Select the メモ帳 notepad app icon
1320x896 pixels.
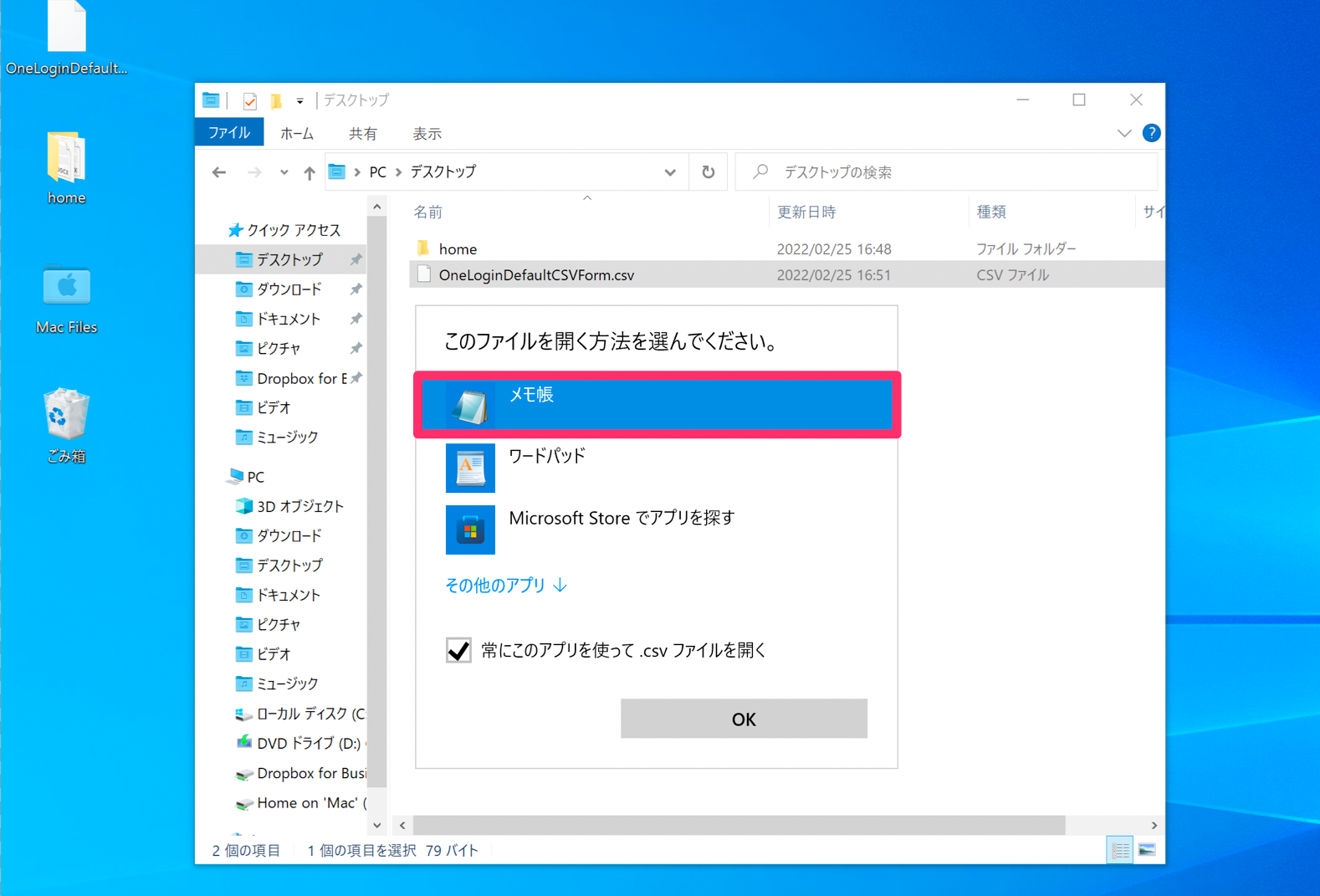pyautogui.click(x=469, y=405)
